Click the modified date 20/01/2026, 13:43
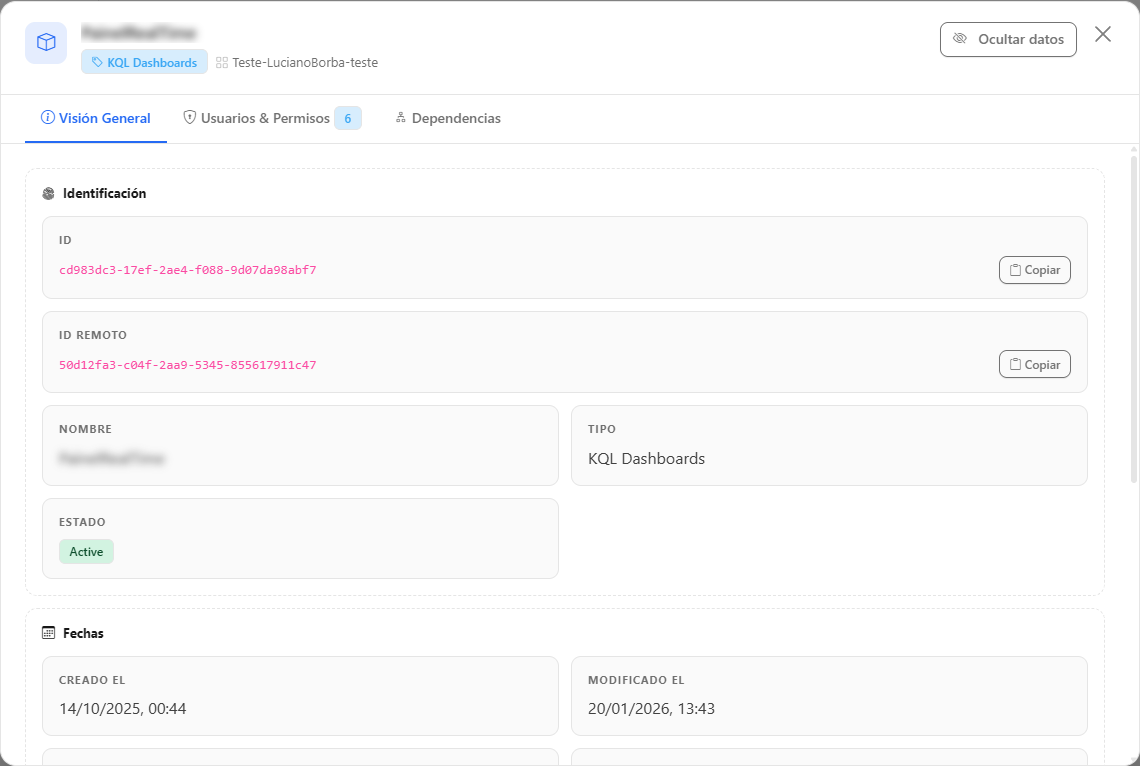This screenshot has height=766, width=1140. click(x=651, y=709)
